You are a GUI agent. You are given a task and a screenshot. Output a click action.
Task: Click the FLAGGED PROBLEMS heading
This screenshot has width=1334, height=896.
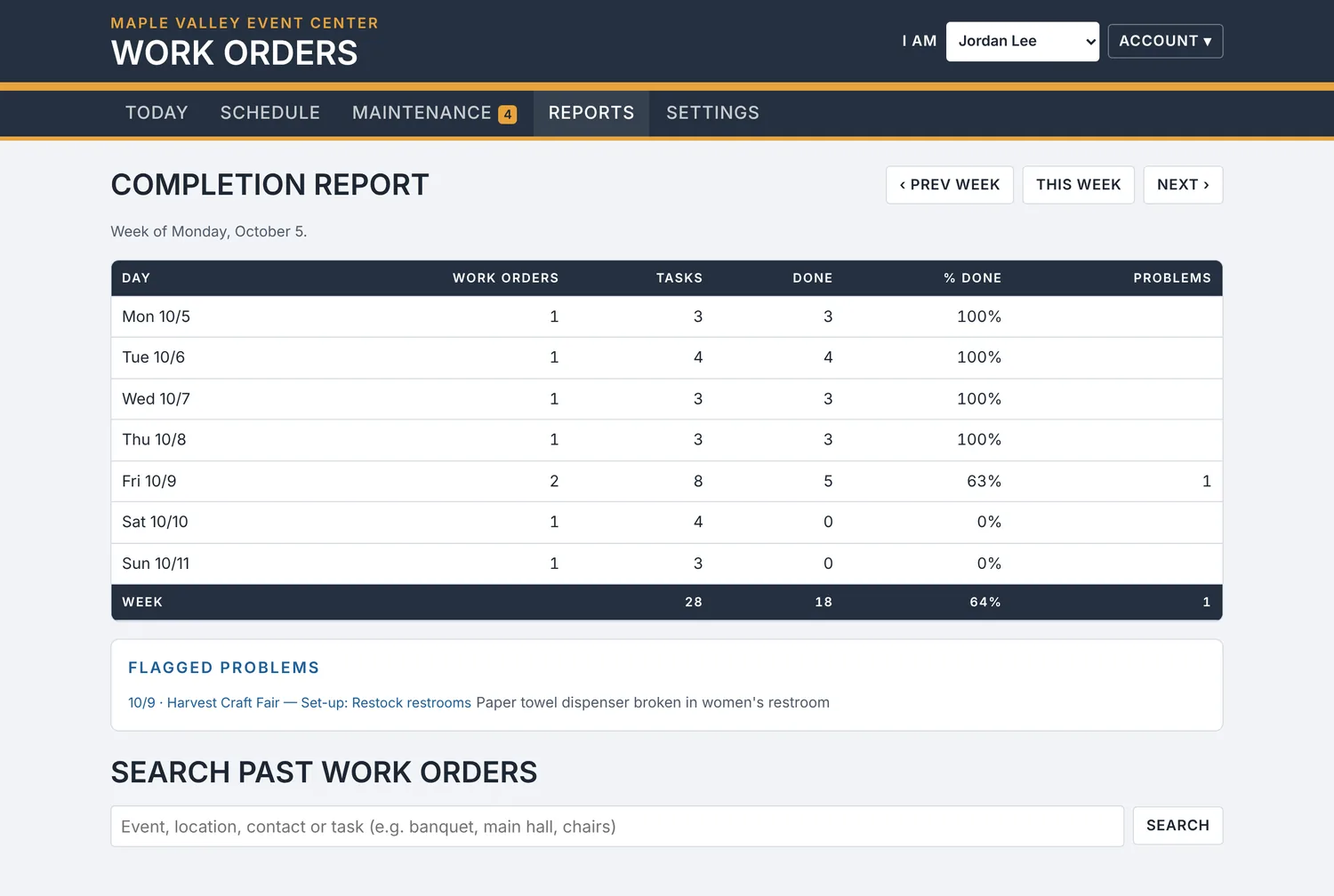(x=224, y=668)
